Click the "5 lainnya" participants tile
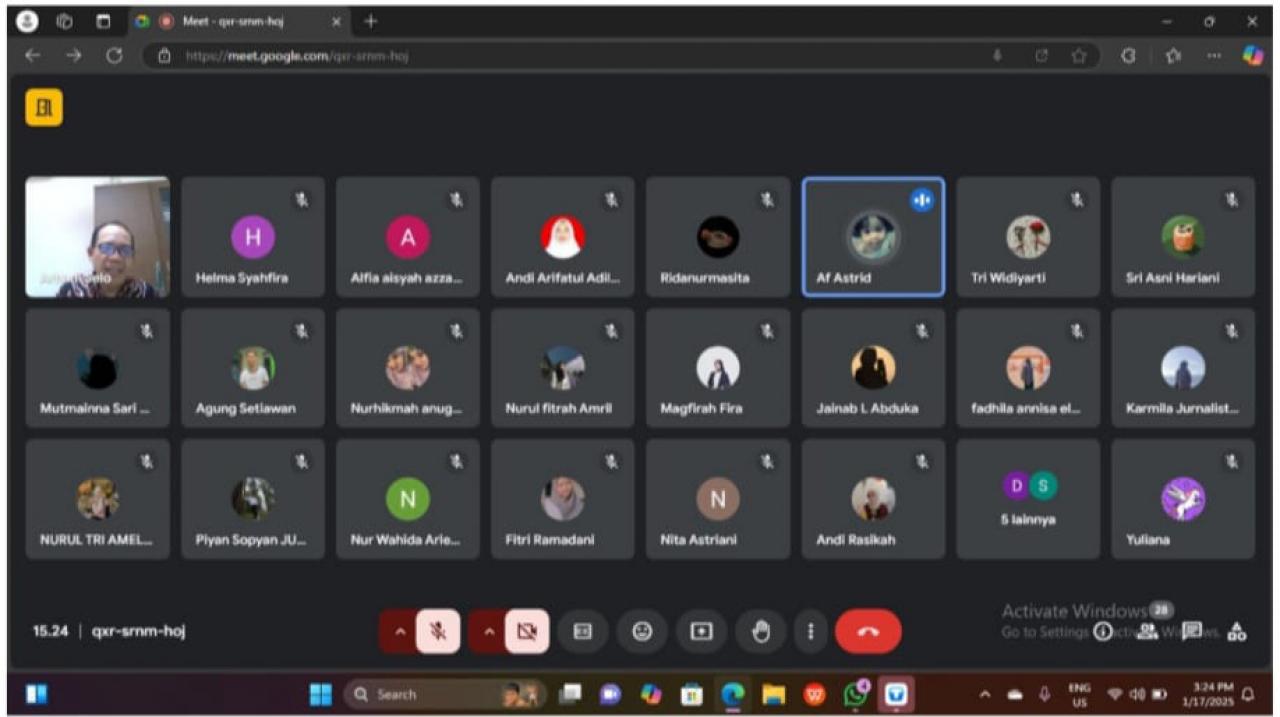The width and height of the screenshot is (1280, 717). tap(1028, 498)
